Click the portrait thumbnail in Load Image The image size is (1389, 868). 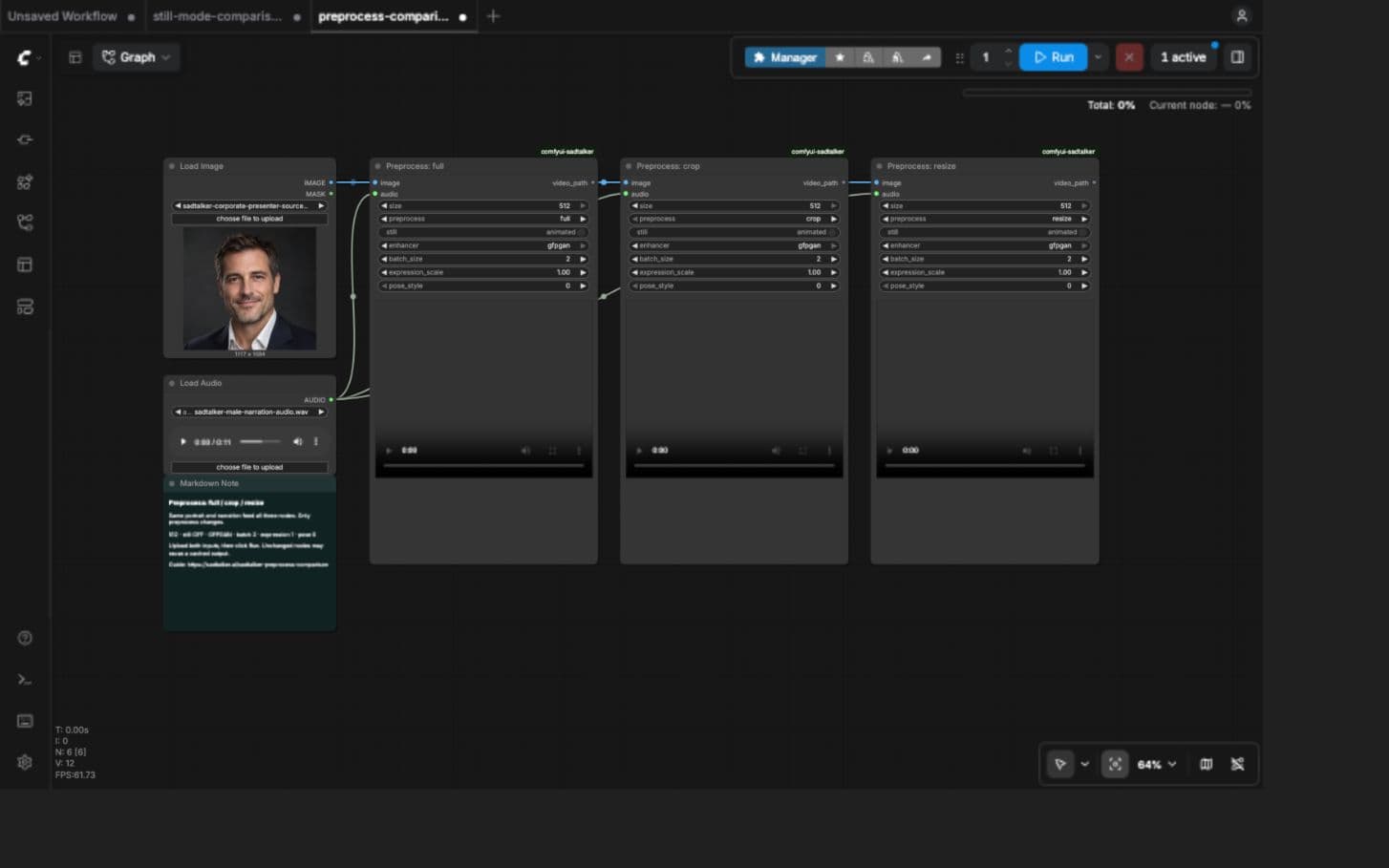point(249,288)
